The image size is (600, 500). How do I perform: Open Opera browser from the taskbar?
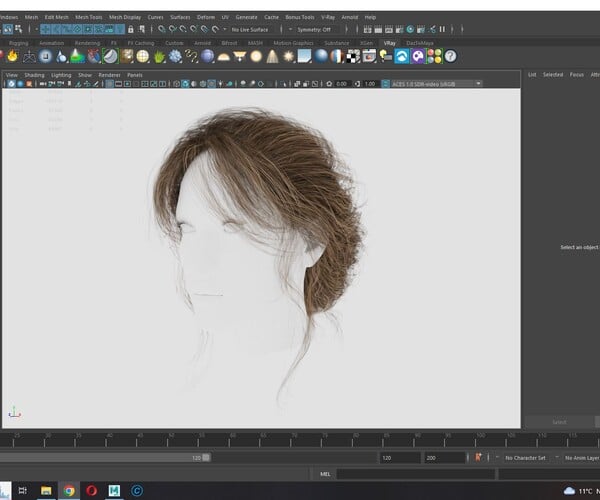(x=92, y=490)
